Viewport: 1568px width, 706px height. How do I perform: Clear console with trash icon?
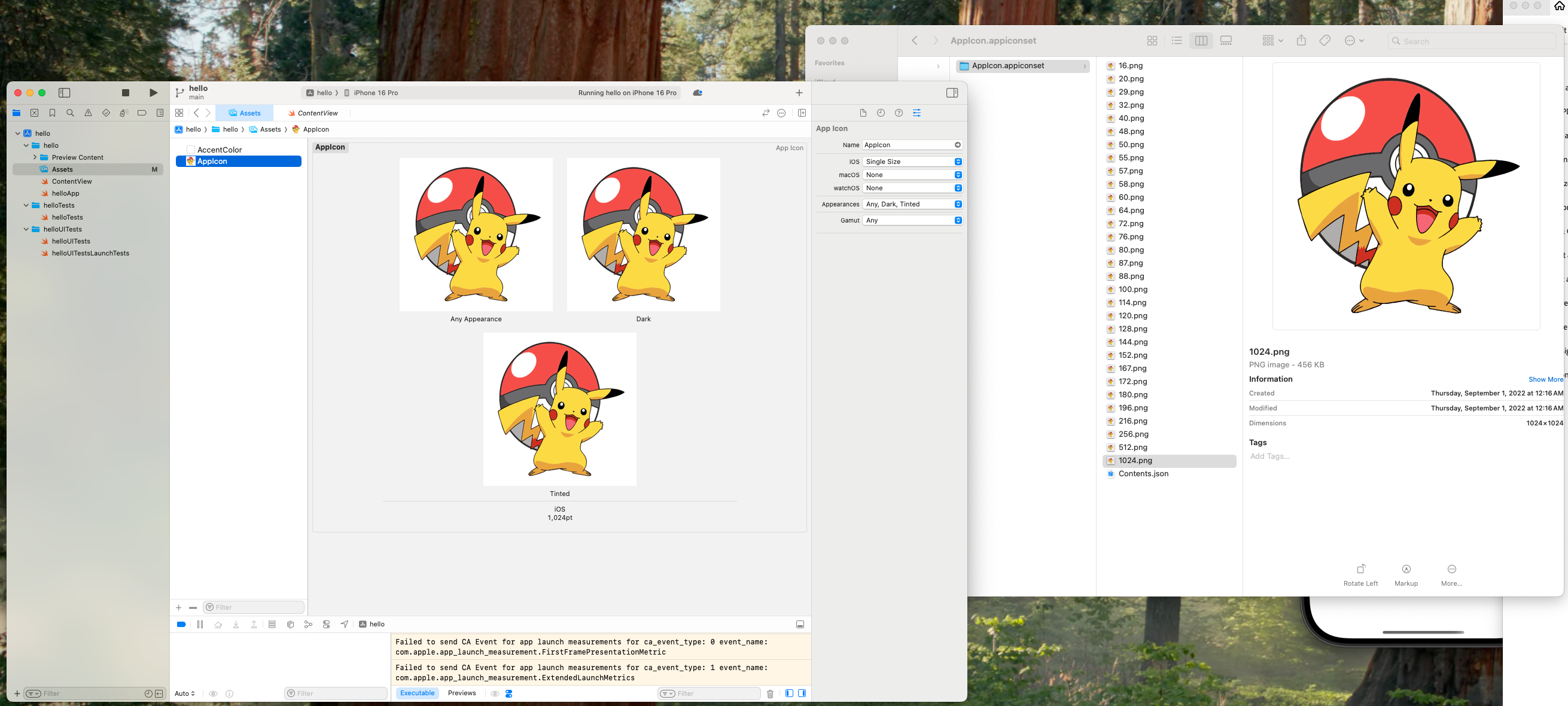point(770,694)
